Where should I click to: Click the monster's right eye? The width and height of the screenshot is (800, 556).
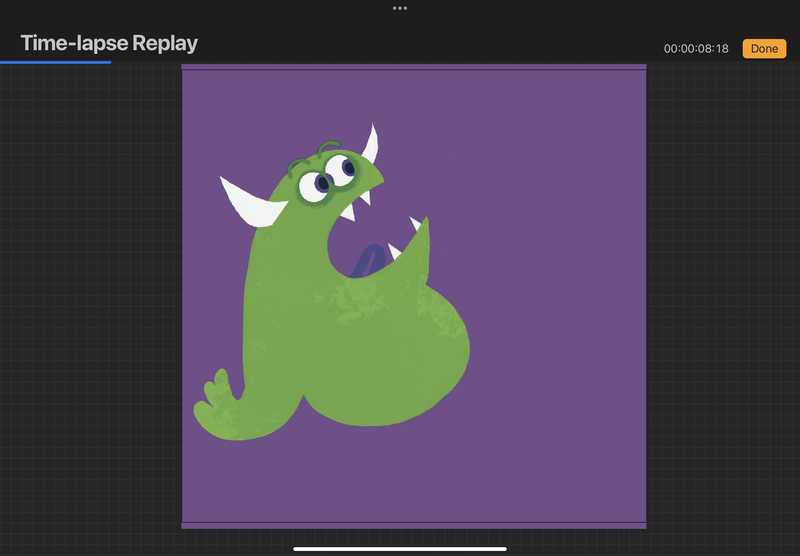pos(344,168)
